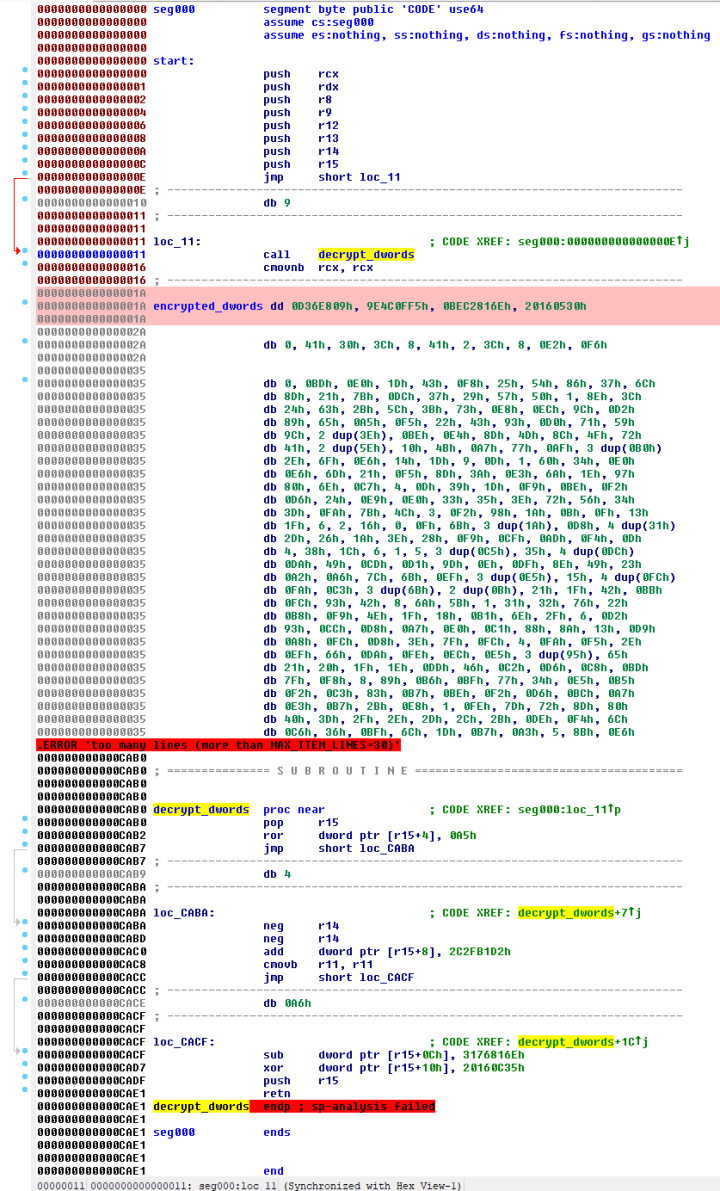Click 'neg r14' at address 000000000000CABA
Viewport: 720px width, 1191px height.
[301, 926]
